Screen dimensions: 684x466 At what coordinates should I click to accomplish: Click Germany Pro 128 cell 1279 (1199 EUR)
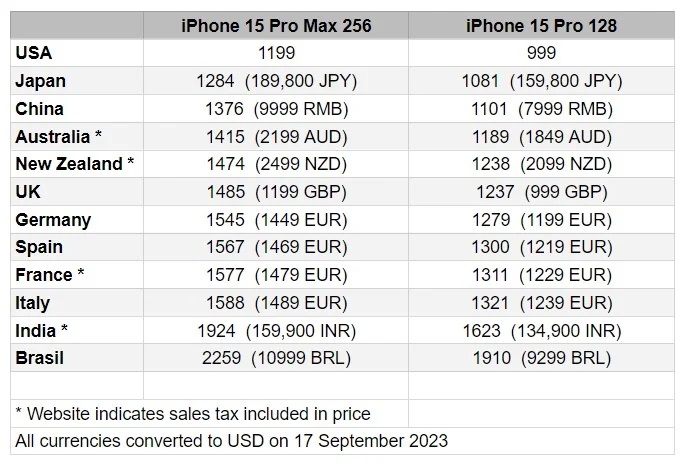pyautogui.click(x=542, y=219)
